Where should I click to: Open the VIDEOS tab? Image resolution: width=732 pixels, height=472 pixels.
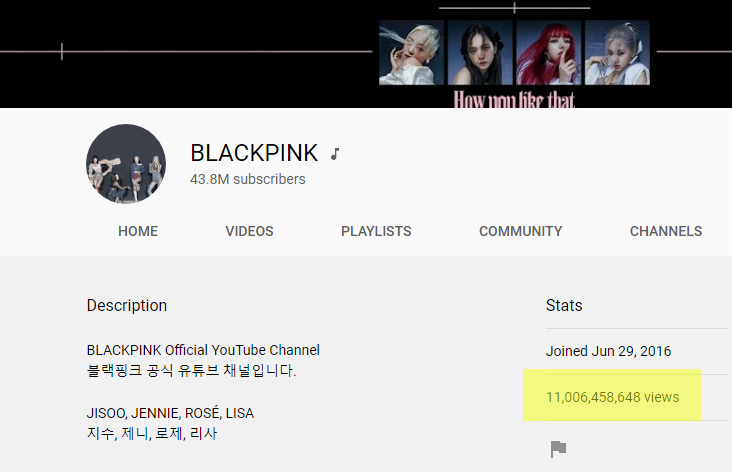(x=249, y=231)
